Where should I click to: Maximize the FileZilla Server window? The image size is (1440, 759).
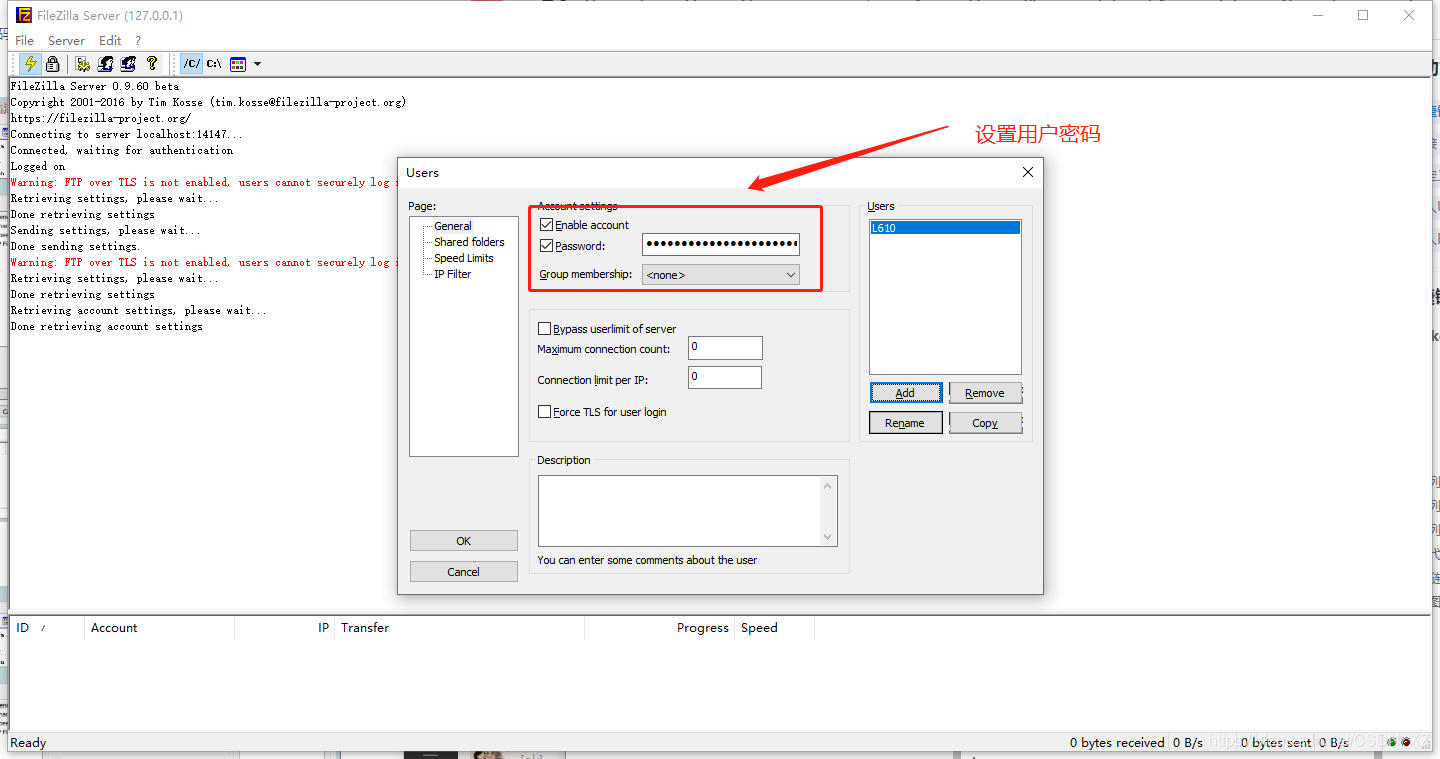1363,15
